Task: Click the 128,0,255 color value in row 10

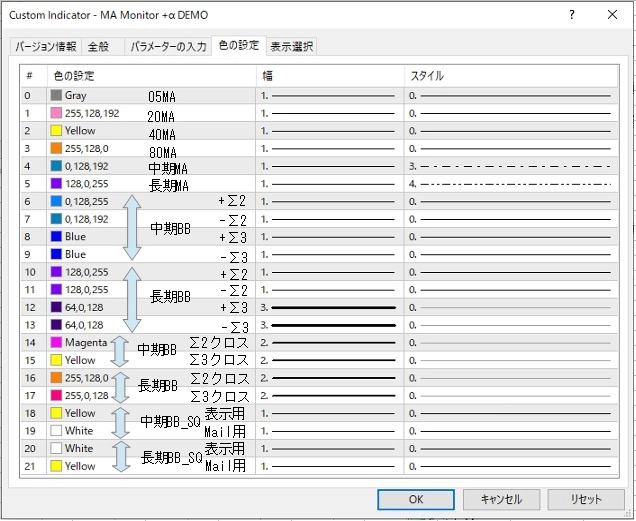Action: (x=86, y=272)
